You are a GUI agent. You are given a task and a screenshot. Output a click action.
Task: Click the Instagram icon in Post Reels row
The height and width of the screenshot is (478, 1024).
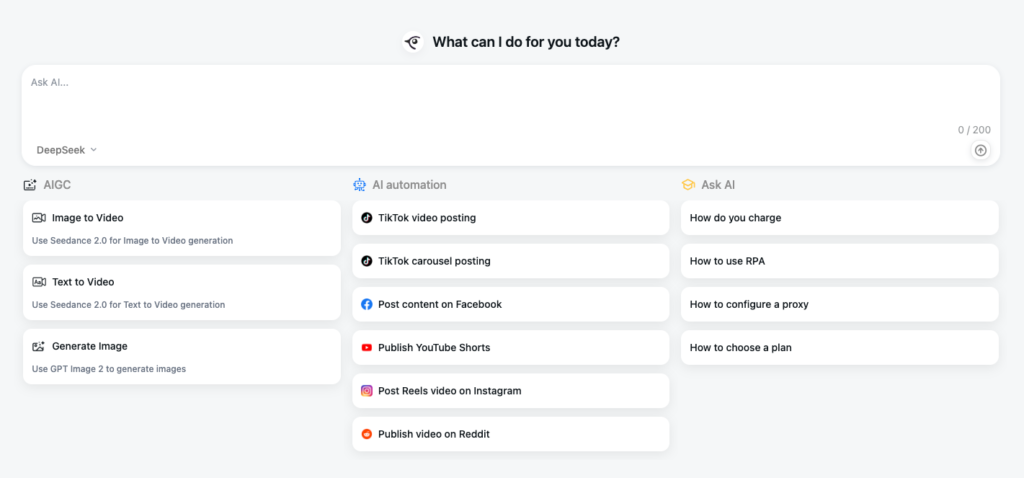(x=367, y=390)
